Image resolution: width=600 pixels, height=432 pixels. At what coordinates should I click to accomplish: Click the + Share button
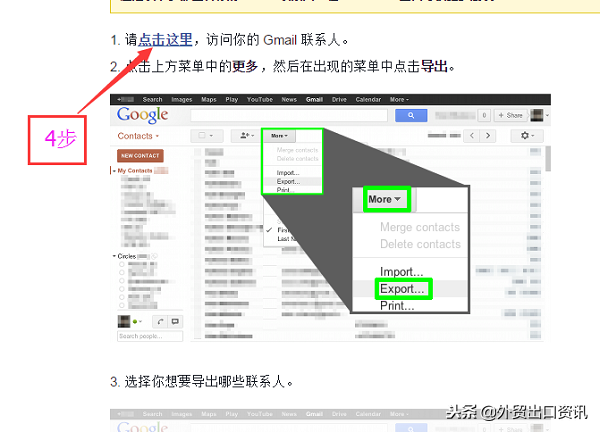[x=510, y=115]
